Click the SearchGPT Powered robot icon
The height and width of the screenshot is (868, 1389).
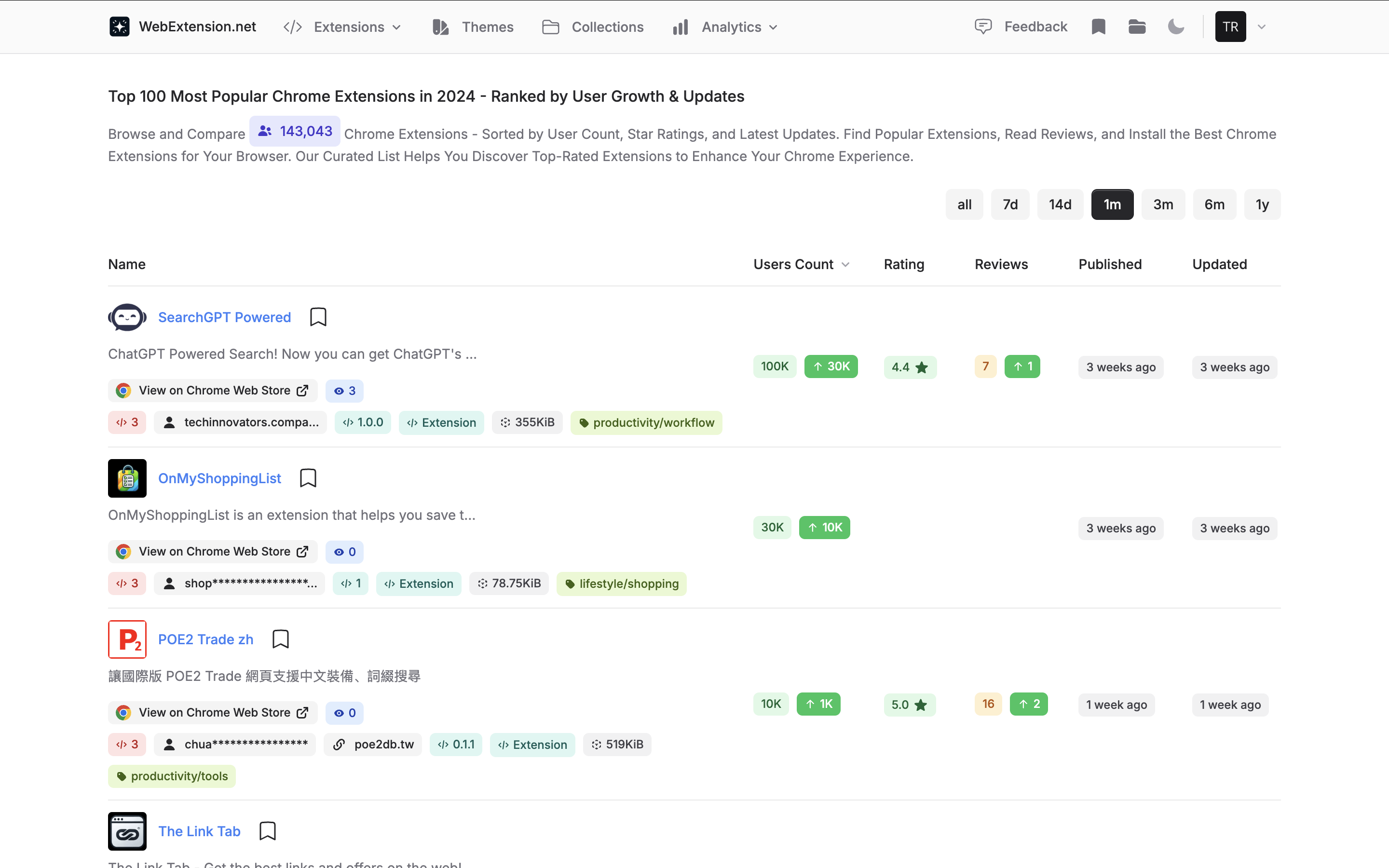point(127,317)
